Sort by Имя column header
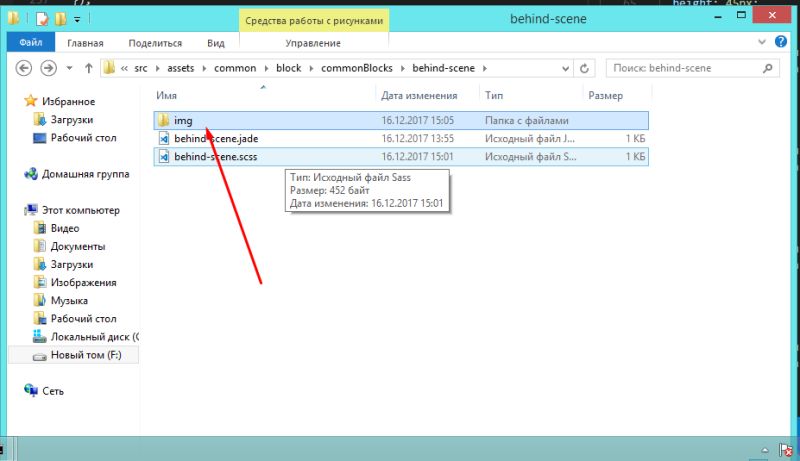Screen dimensions: 800x461 click(x=166, y=96)
